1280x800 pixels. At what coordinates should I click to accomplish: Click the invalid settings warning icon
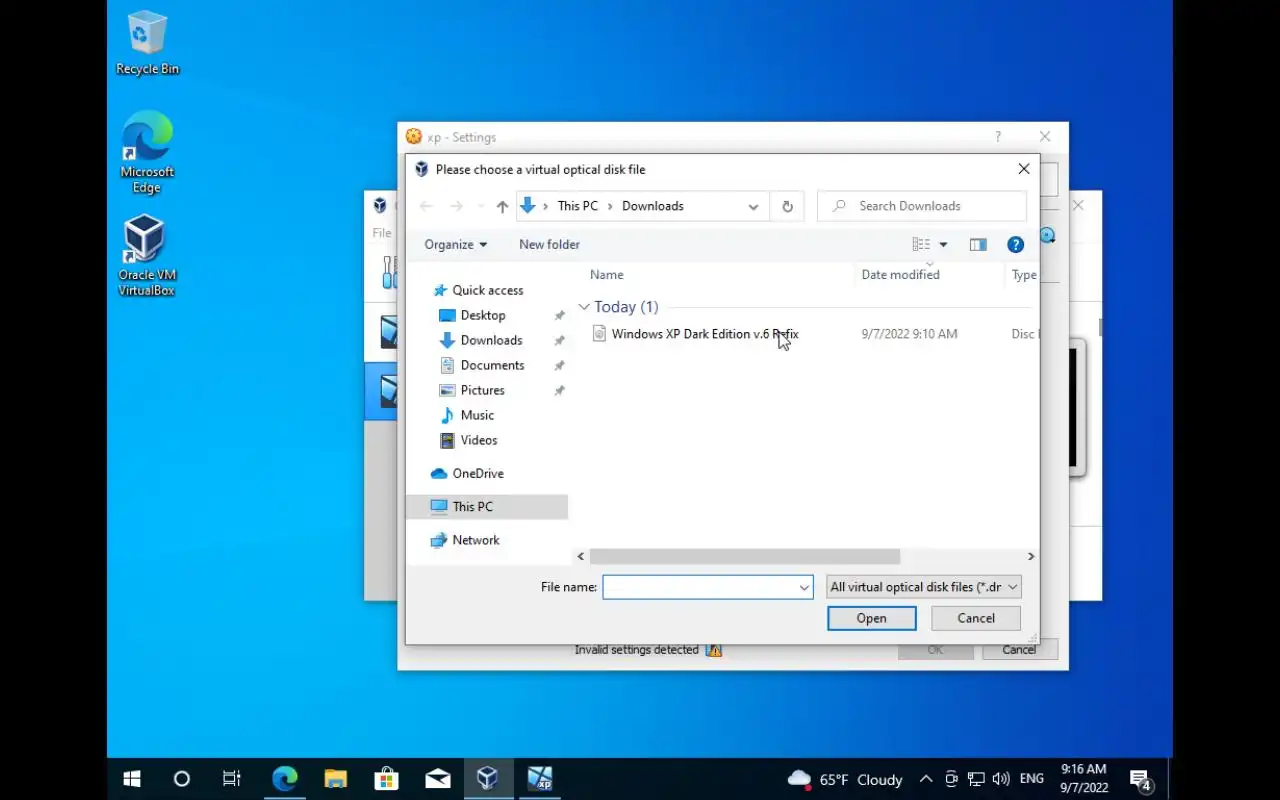(x=713, y=650)
